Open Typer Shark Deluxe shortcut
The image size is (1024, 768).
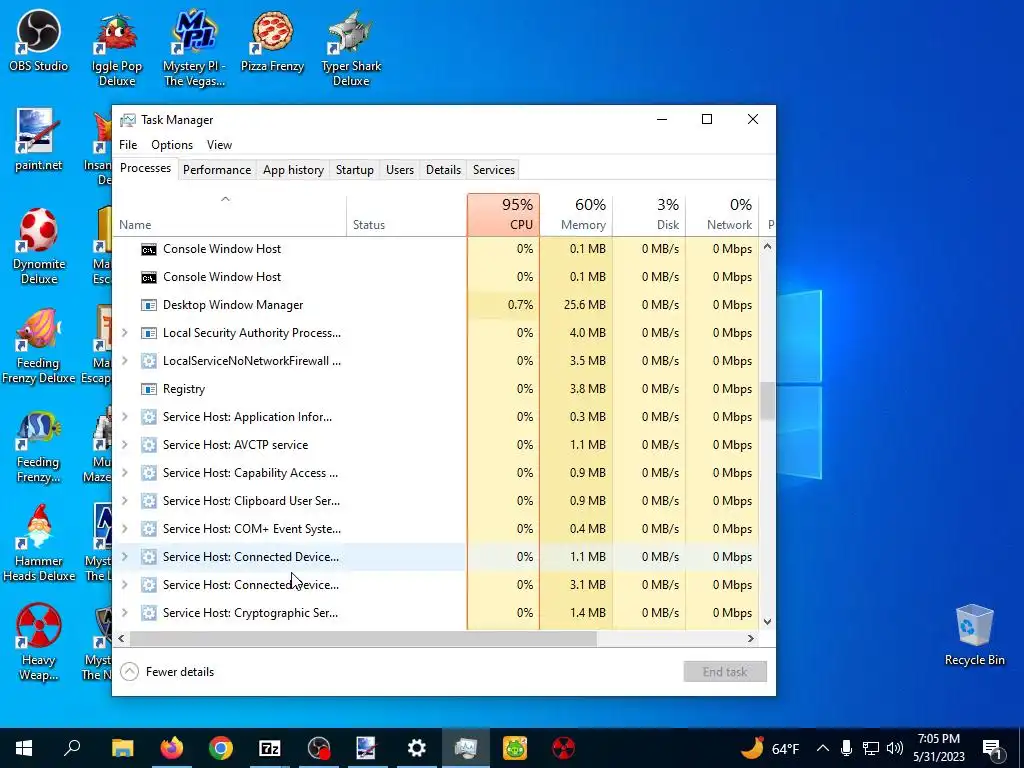(x=351, y=49)
